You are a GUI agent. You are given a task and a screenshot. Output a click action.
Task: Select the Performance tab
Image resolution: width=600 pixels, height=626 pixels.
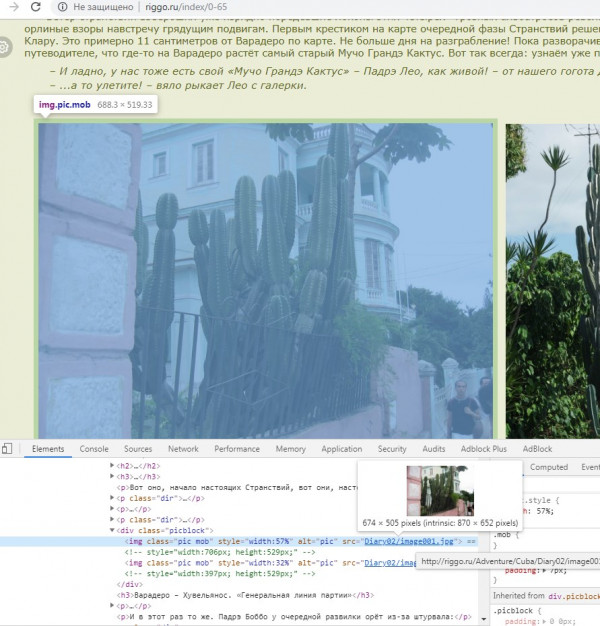tap(237, 449)
